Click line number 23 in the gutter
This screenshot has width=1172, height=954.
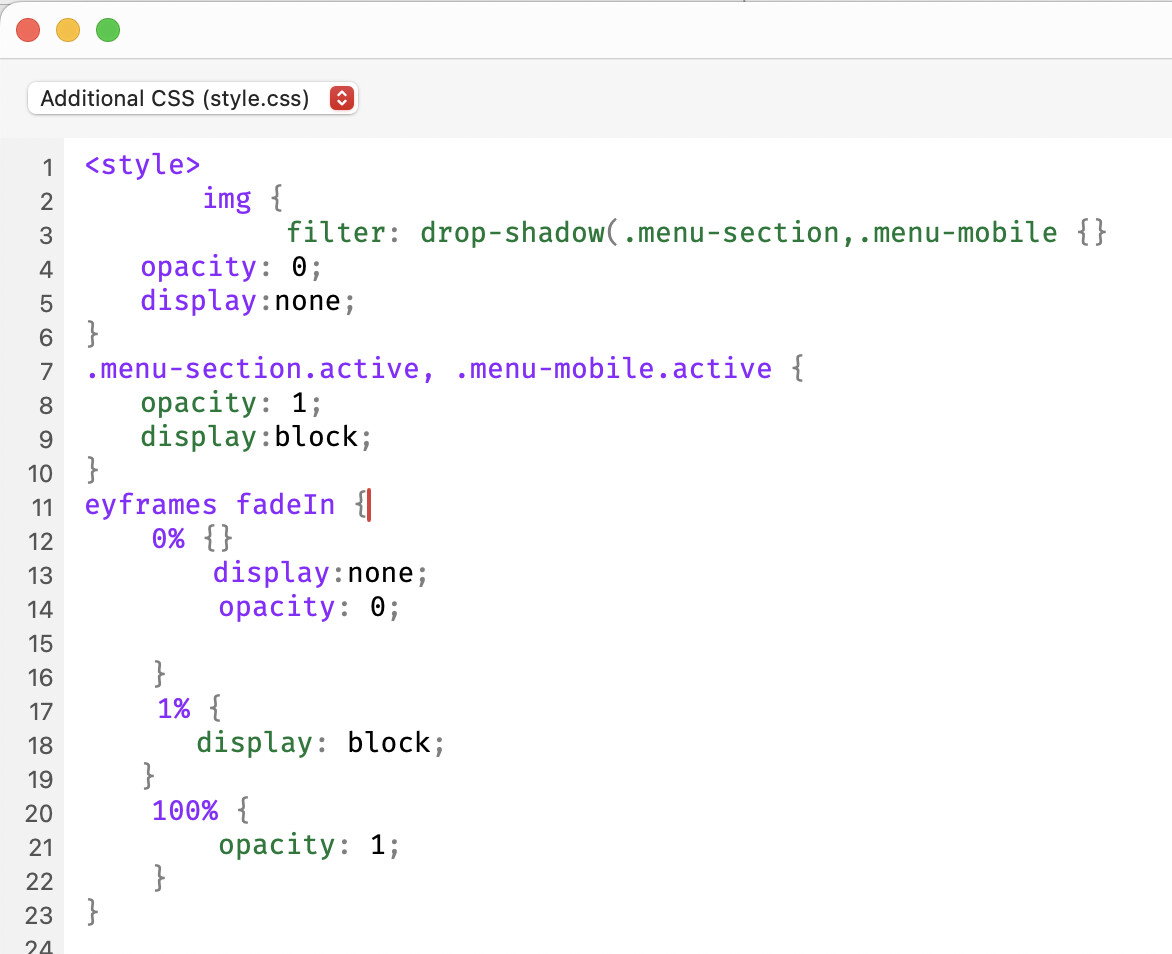tap(40, 915)
